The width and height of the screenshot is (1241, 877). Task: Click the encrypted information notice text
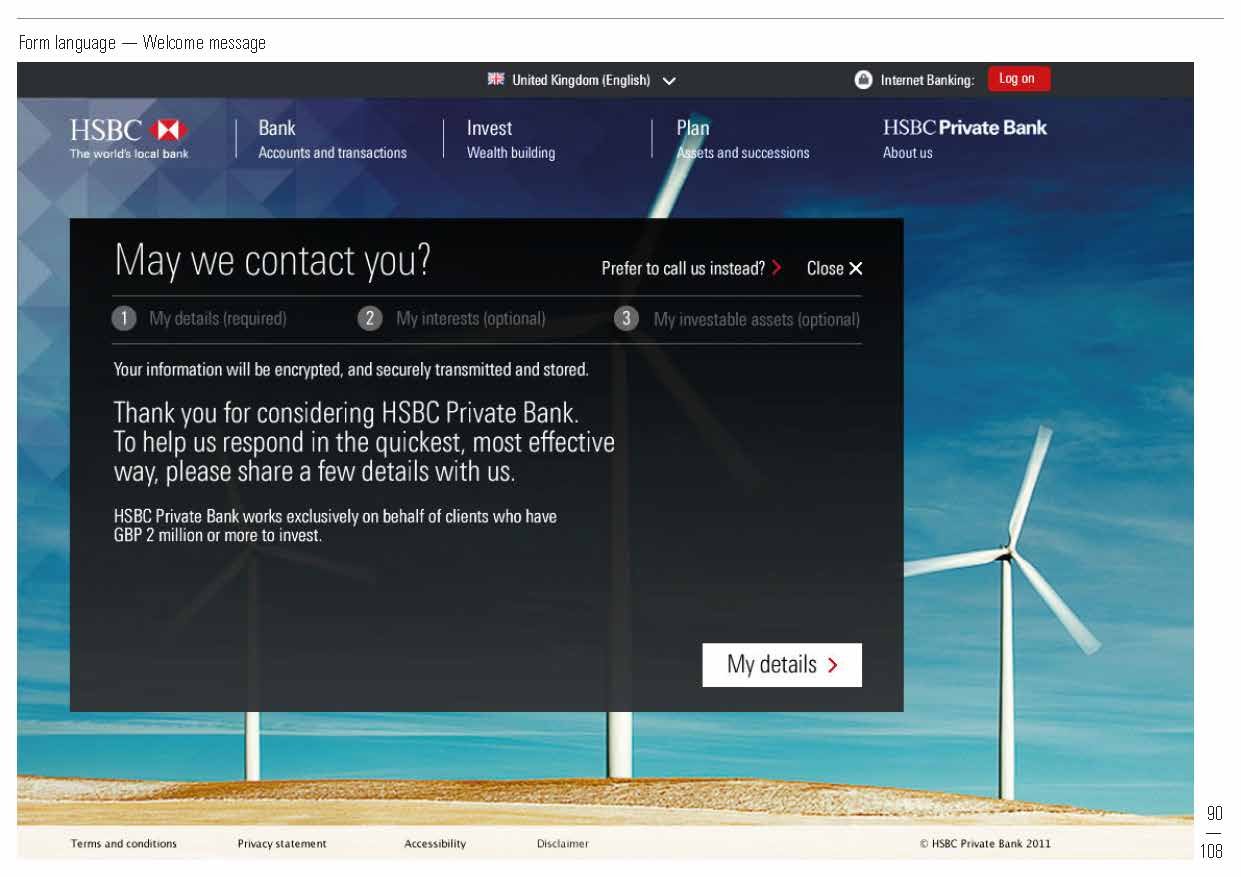point(351,370)
